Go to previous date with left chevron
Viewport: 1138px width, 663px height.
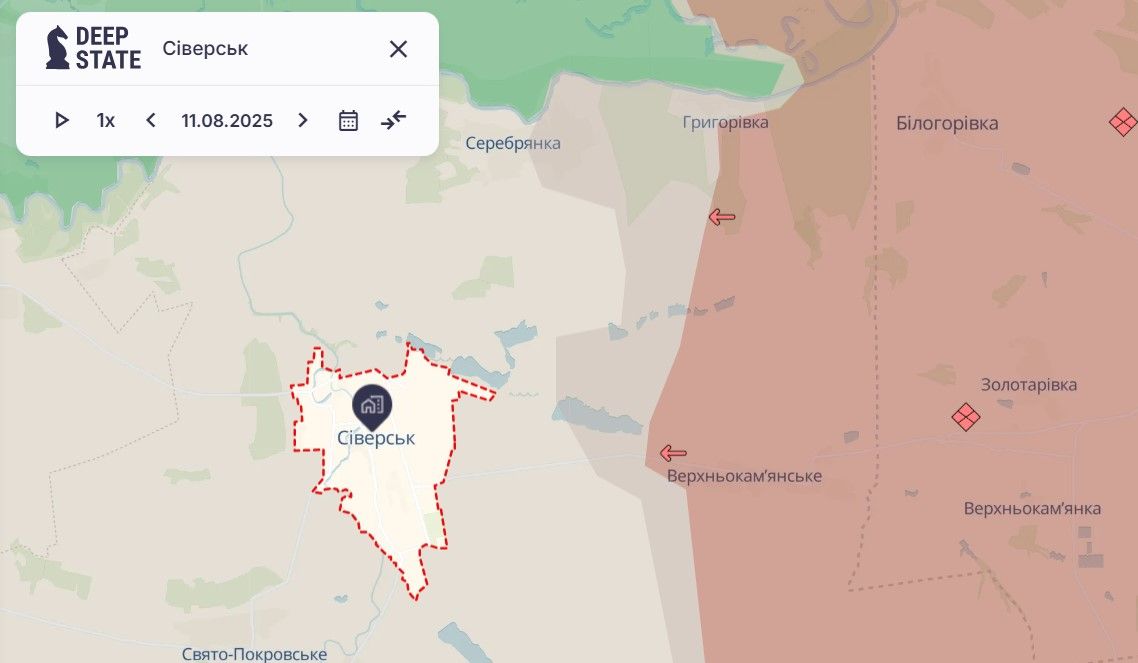(x=150, y=120)
